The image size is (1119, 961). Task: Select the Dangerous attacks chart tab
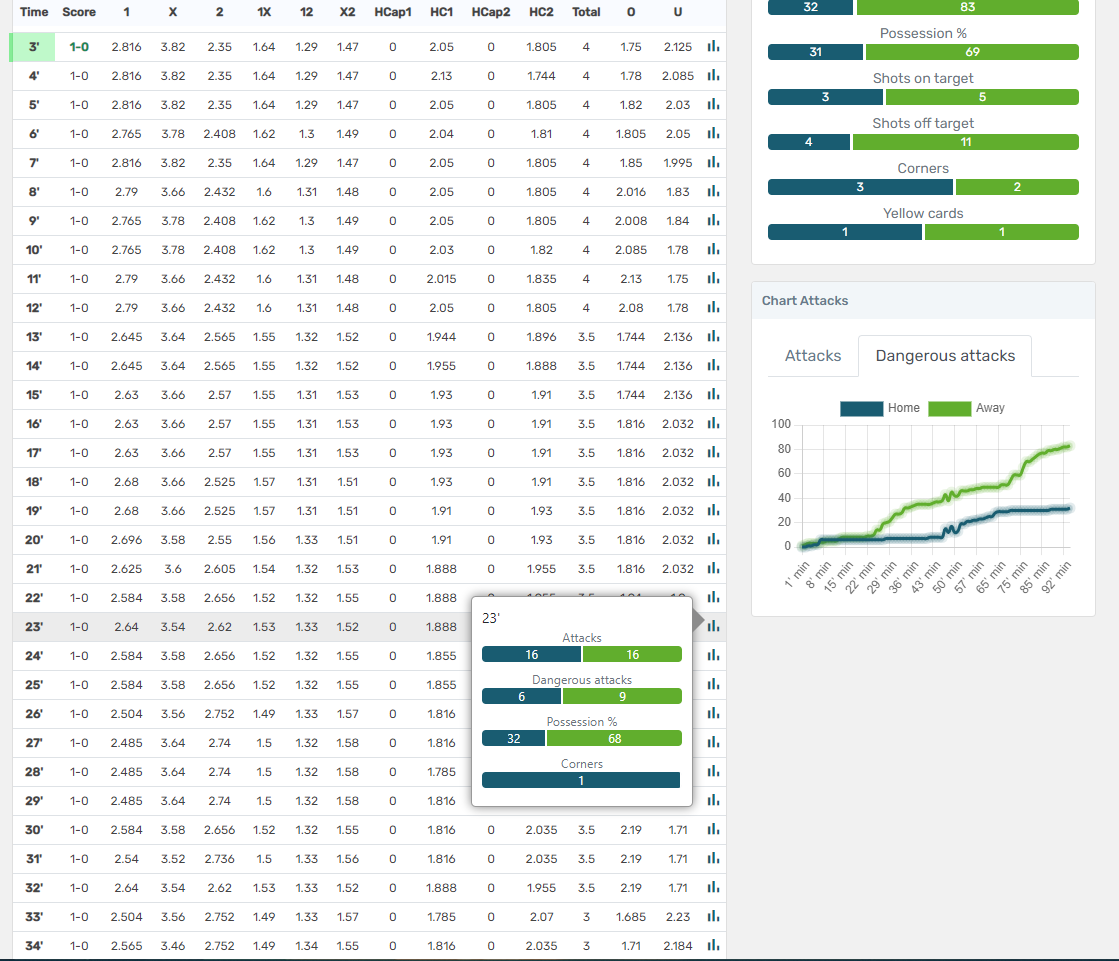[945, 355]
